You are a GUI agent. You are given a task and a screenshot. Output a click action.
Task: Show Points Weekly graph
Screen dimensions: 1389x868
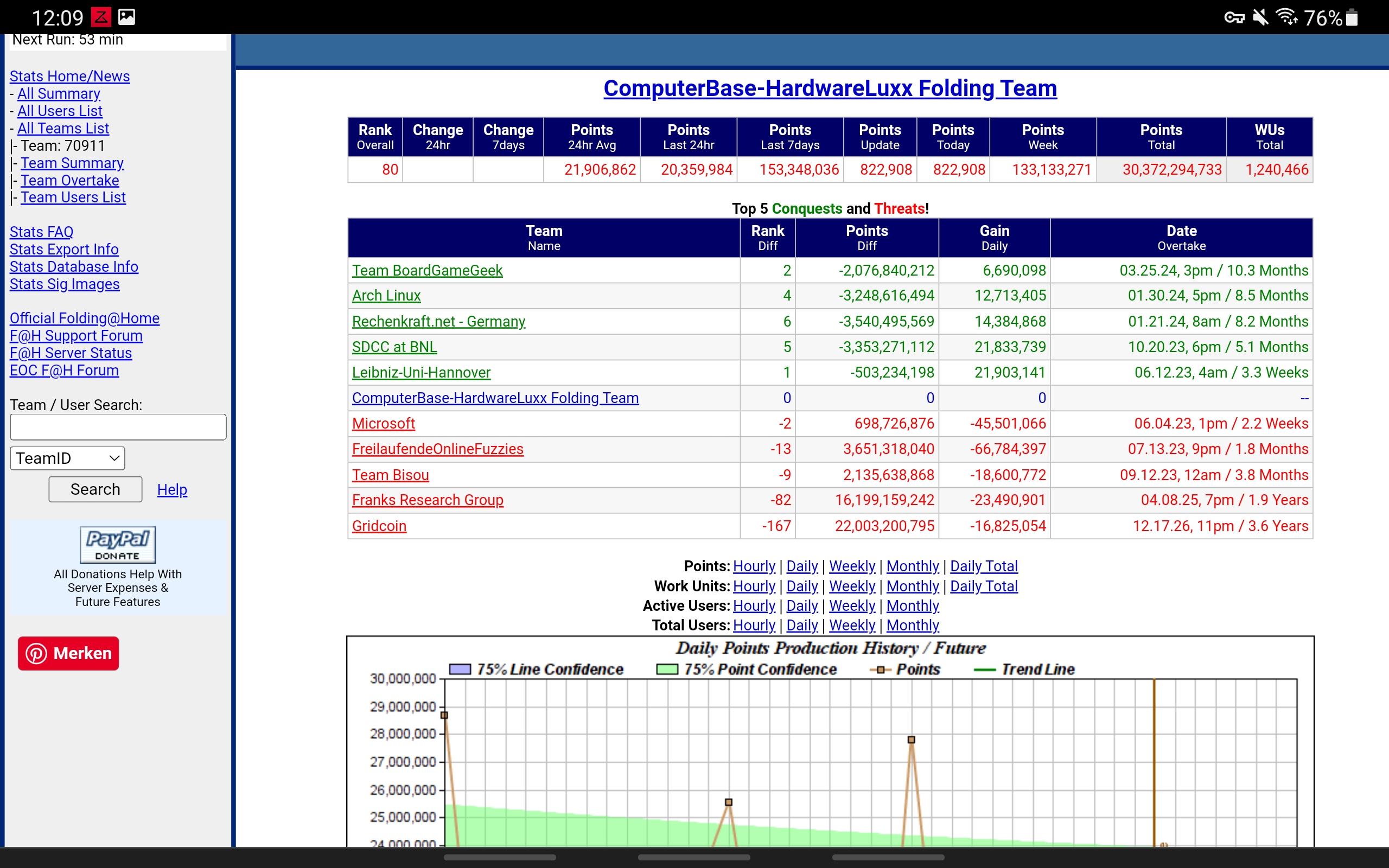[852, 566]
